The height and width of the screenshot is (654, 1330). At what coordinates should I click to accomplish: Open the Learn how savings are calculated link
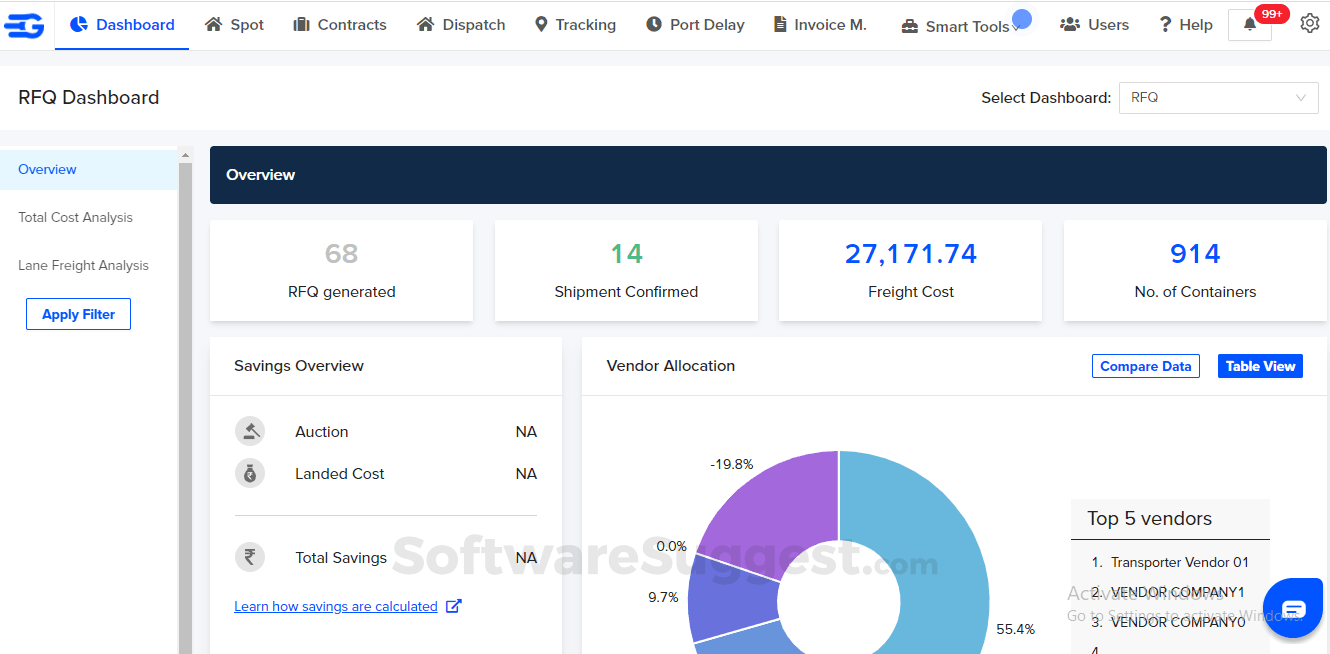pos(338,606)
